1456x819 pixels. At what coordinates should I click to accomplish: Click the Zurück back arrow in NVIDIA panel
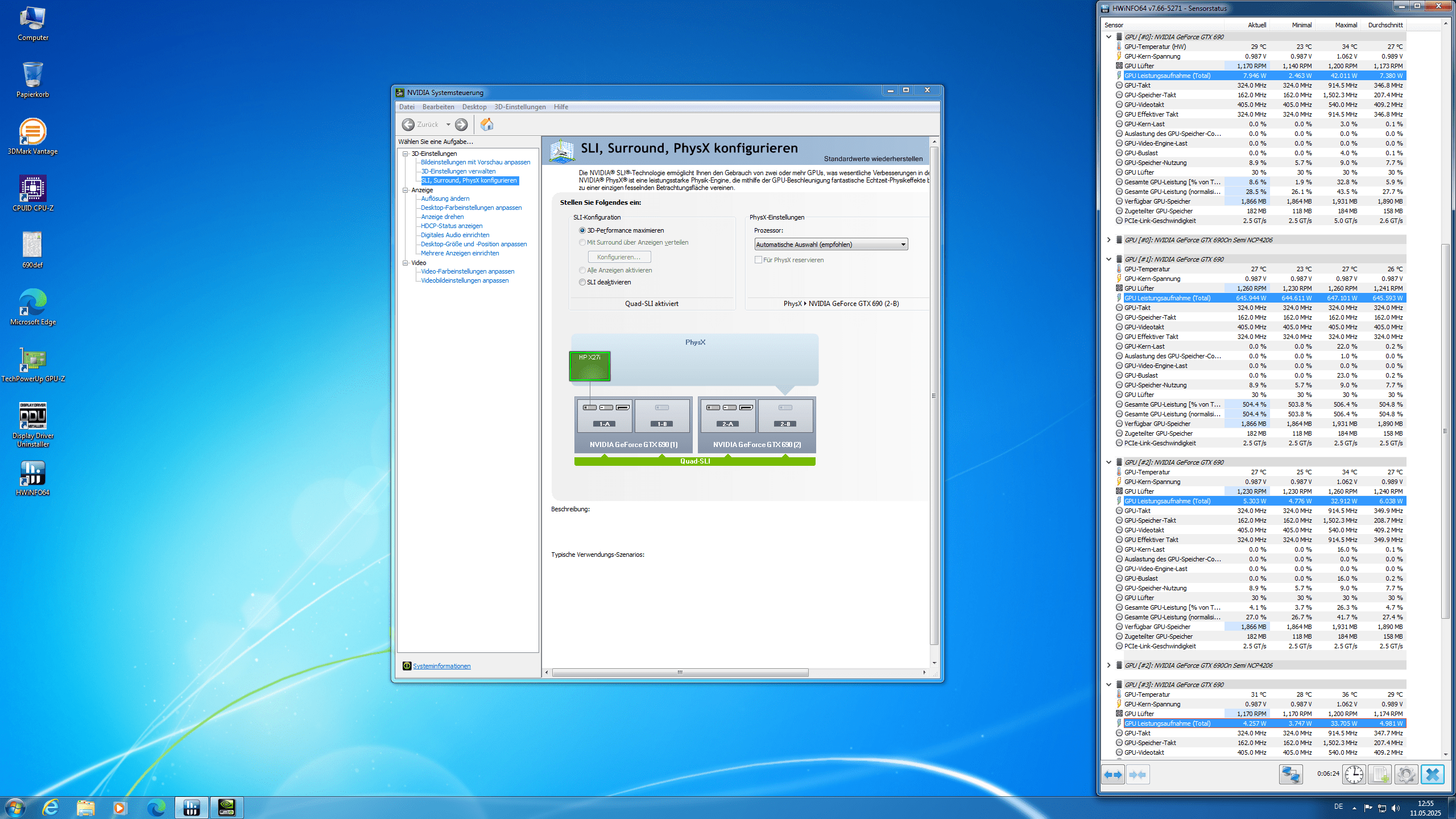point(408,125)
